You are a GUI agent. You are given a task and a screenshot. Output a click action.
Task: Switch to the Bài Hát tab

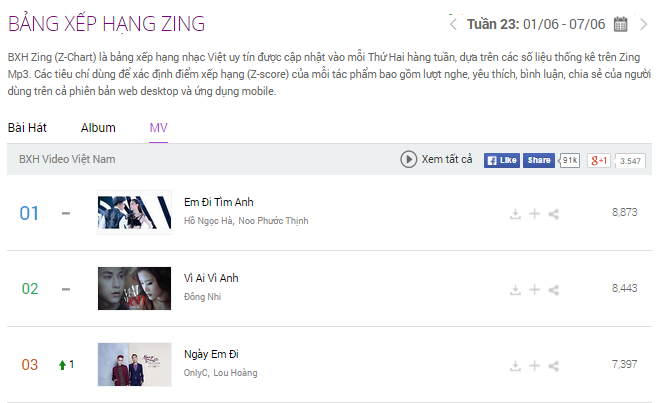(27, 128)
